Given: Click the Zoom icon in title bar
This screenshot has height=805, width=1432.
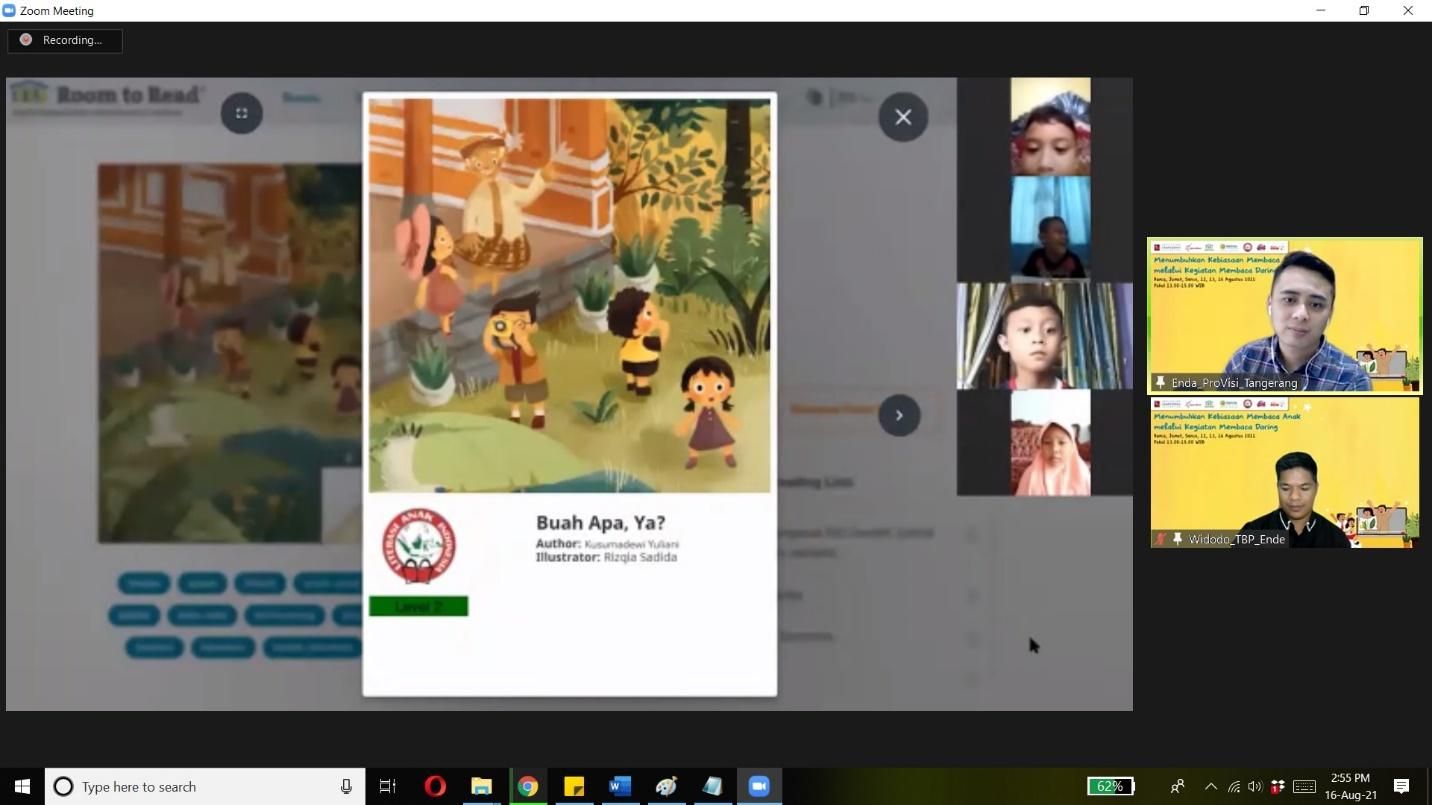Looking at the screenshot, I should click(x=9, y=10).
